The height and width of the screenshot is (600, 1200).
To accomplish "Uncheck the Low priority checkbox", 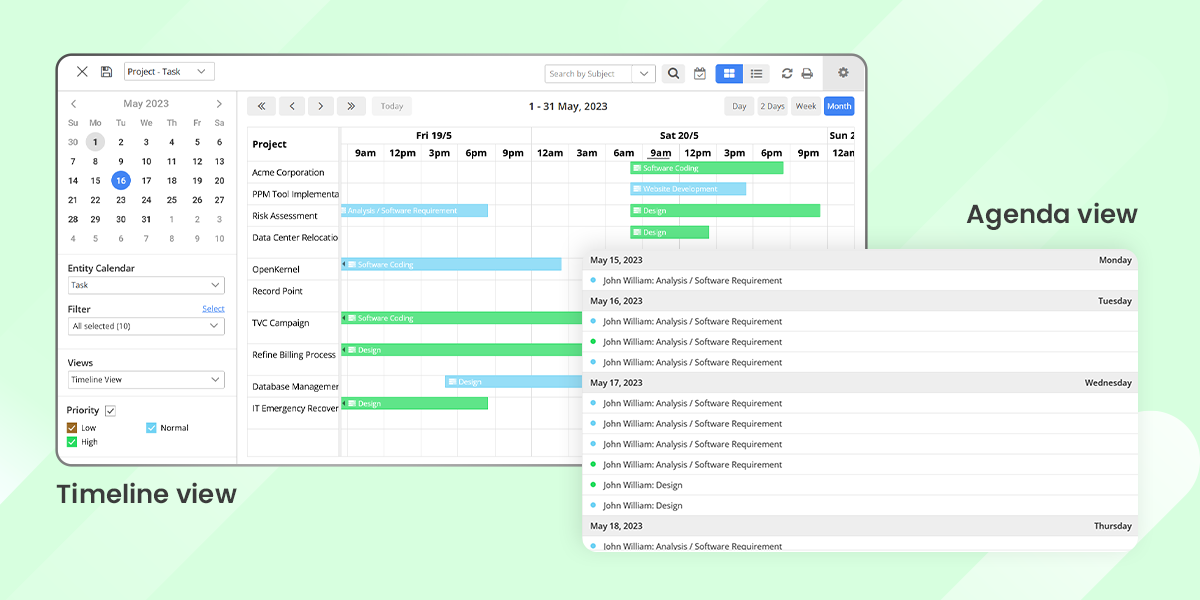I will coord(72,428).
